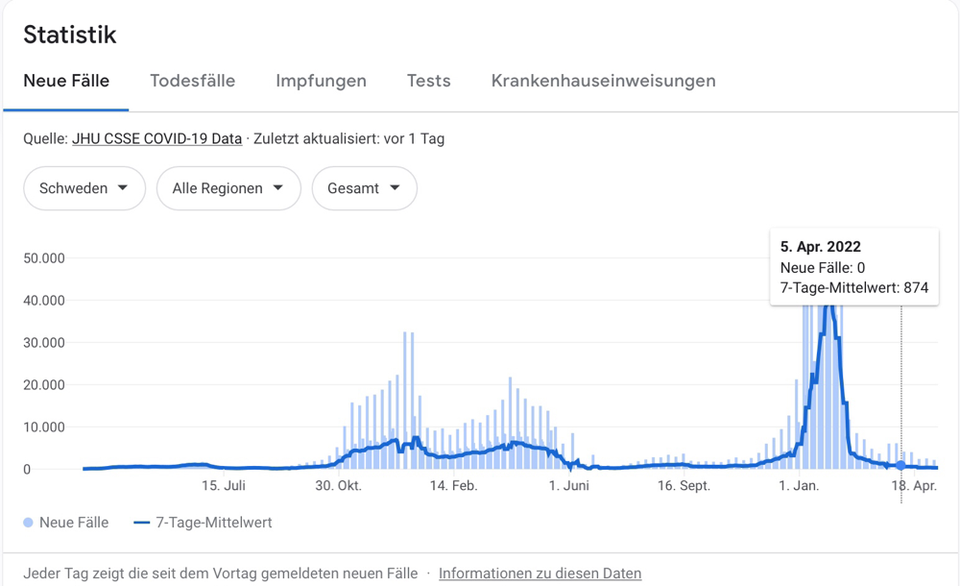The width and height of the screenshot is (960, 586).
Task: Click the 7-Tage-Mittelwert legend line marker
Action: [141, 522]
